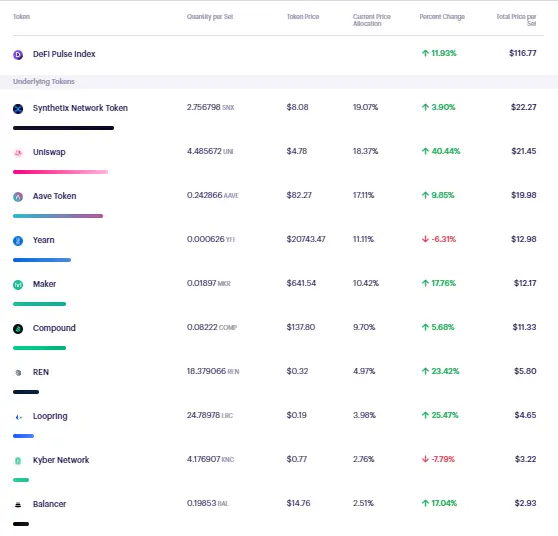Open the Kyber Network token name

[x=61, y=460]
